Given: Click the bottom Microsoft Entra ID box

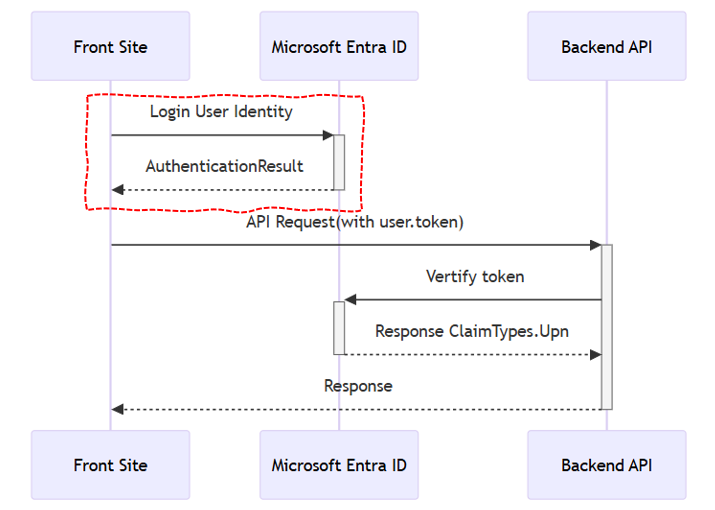Looking at the screenshot, I should (339, 465).
